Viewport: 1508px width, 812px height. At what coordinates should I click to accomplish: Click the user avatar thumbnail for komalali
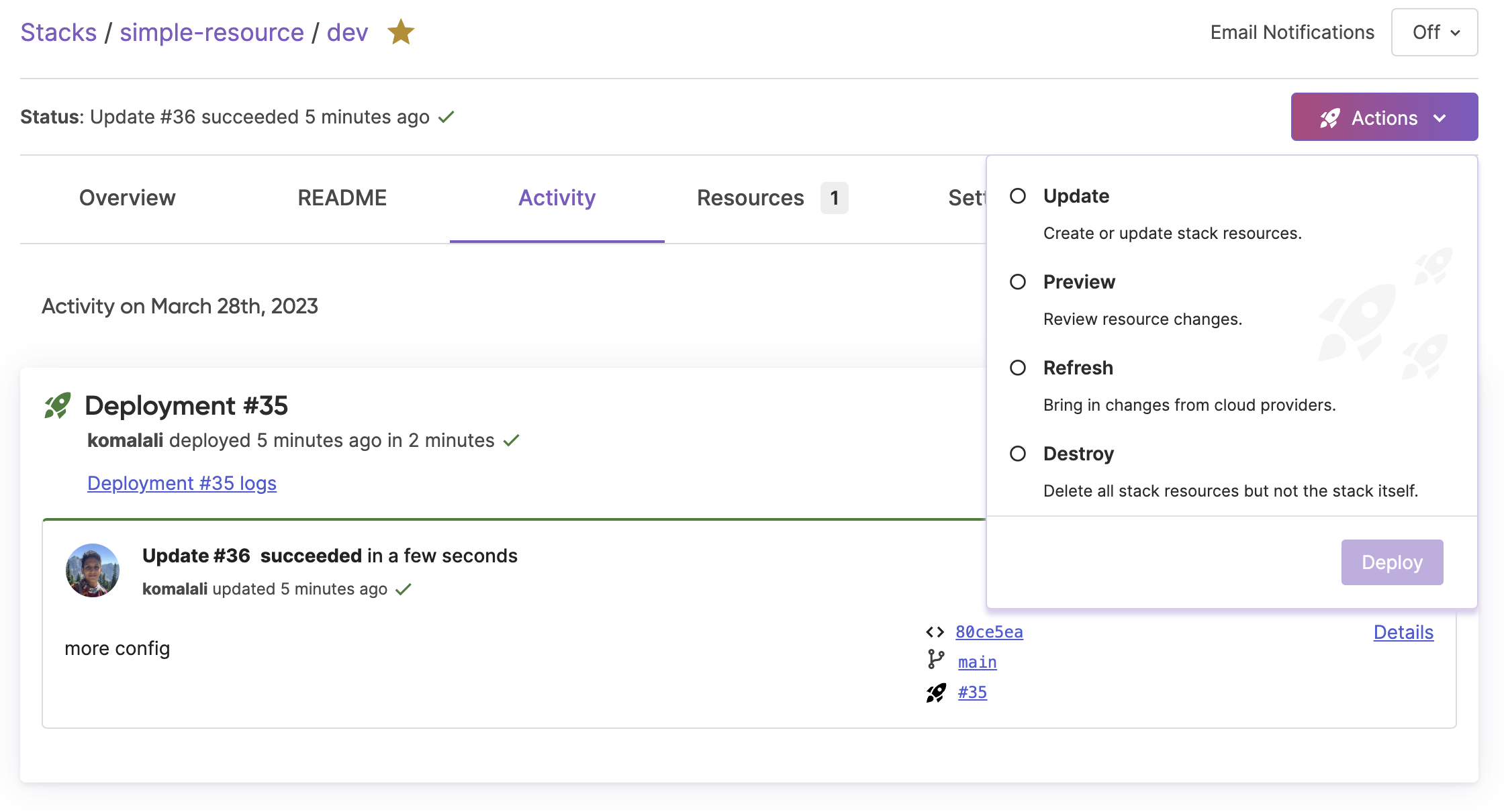pyautogui.click(x=95, y=571)
